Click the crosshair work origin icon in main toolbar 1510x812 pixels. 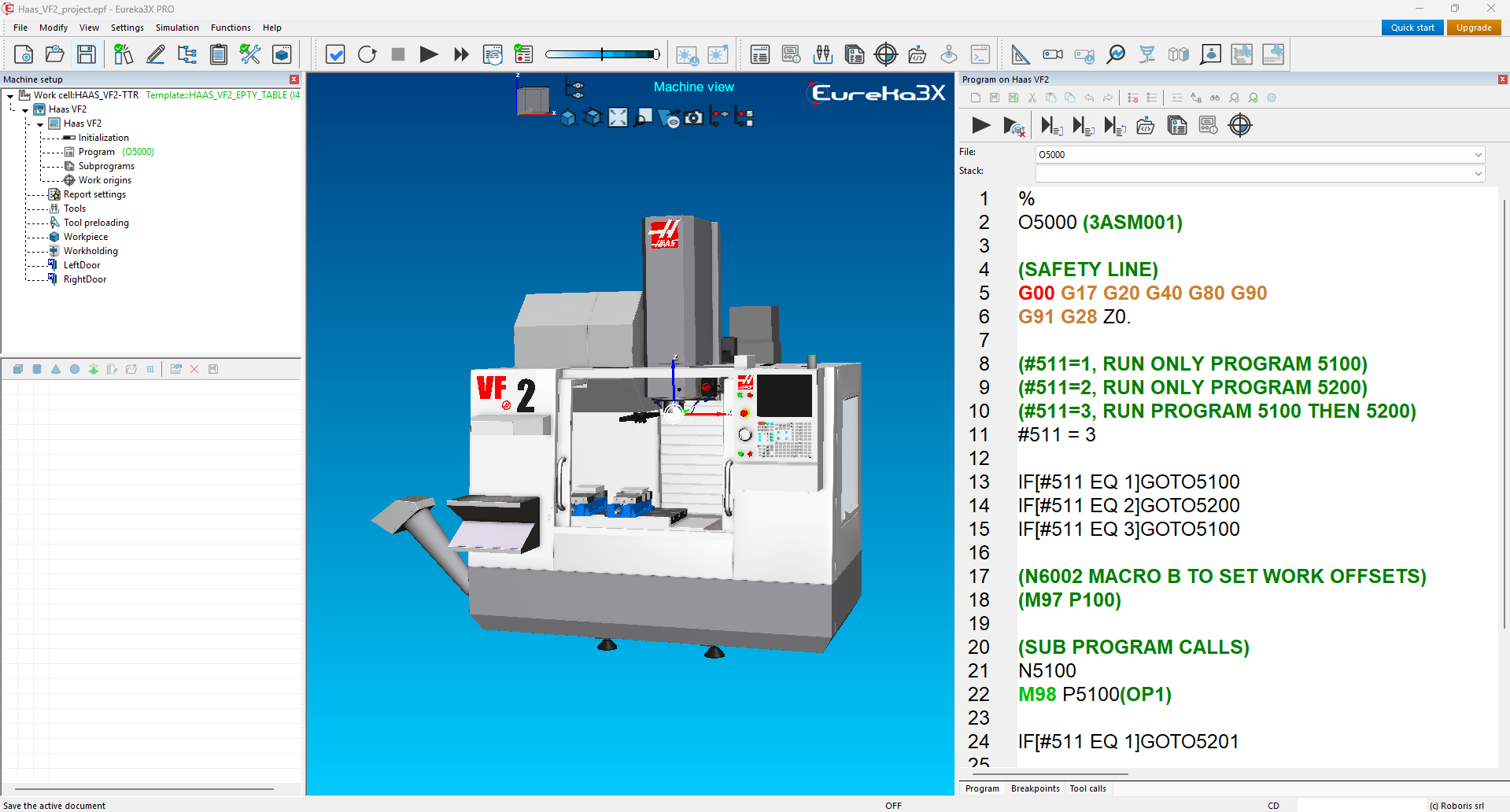(886, 54)
